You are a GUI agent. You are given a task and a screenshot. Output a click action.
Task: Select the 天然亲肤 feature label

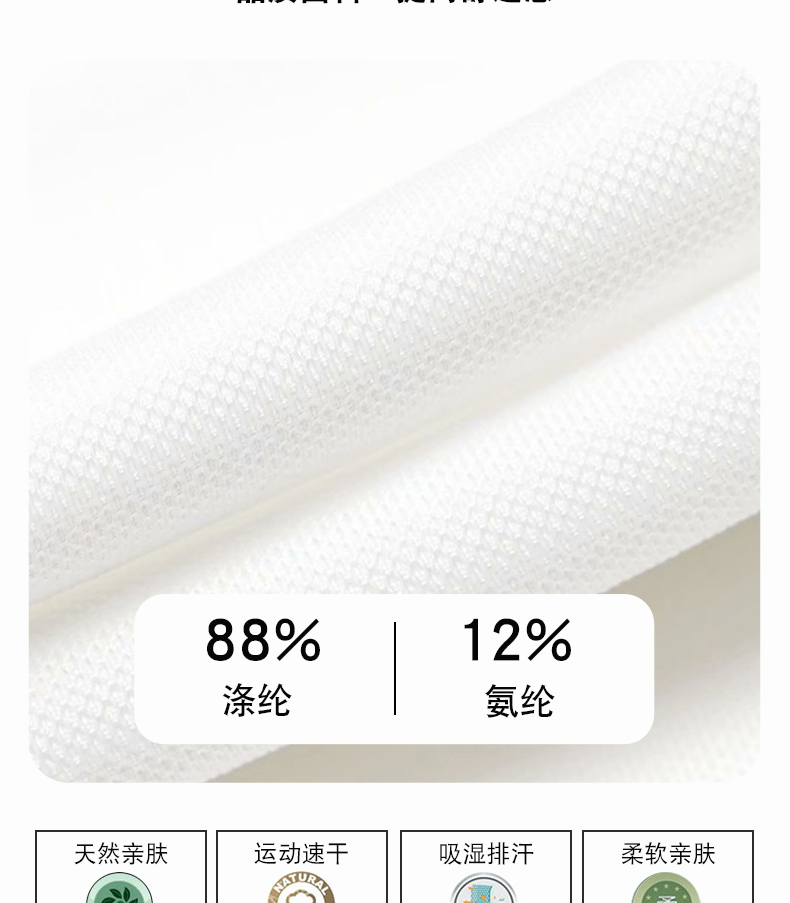coord(121,854)
